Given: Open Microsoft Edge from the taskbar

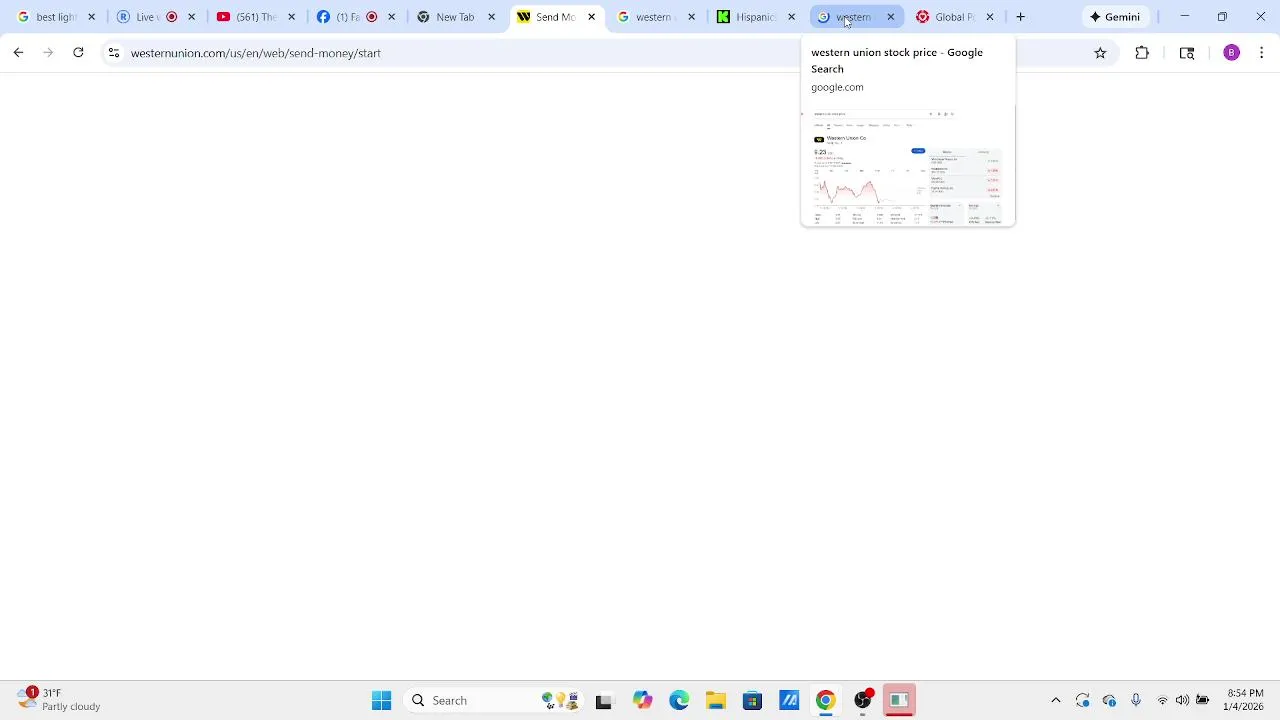Looking at the screenshot, I should 679,701.
